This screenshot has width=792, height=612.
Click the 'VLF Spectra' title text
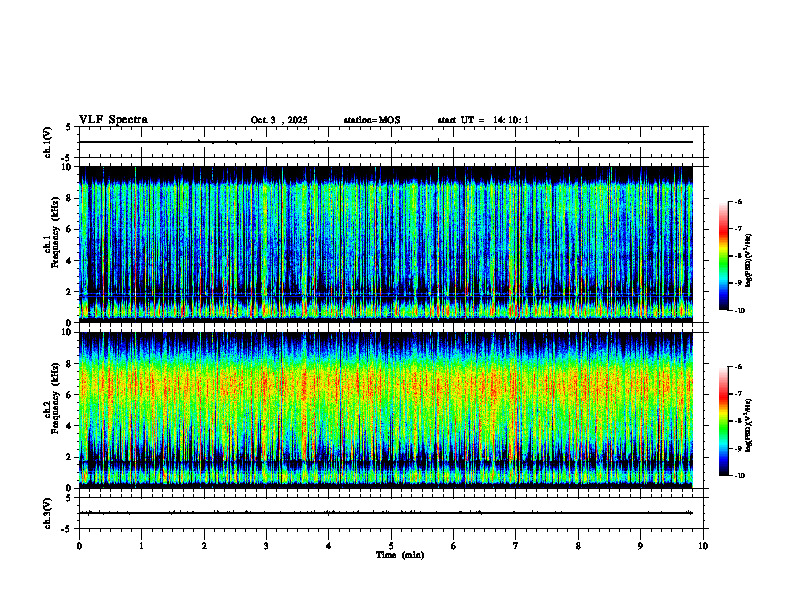coord(113,120)
